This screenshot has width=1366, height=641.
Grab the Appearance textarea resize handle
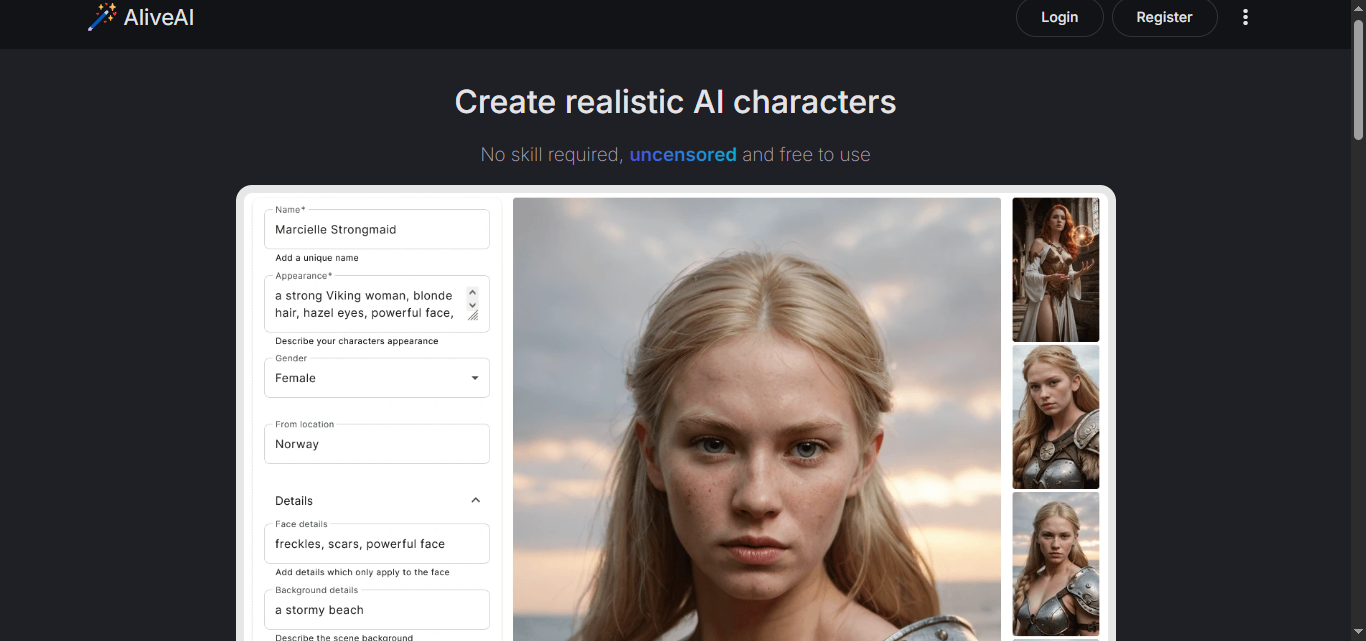point(473,315)
